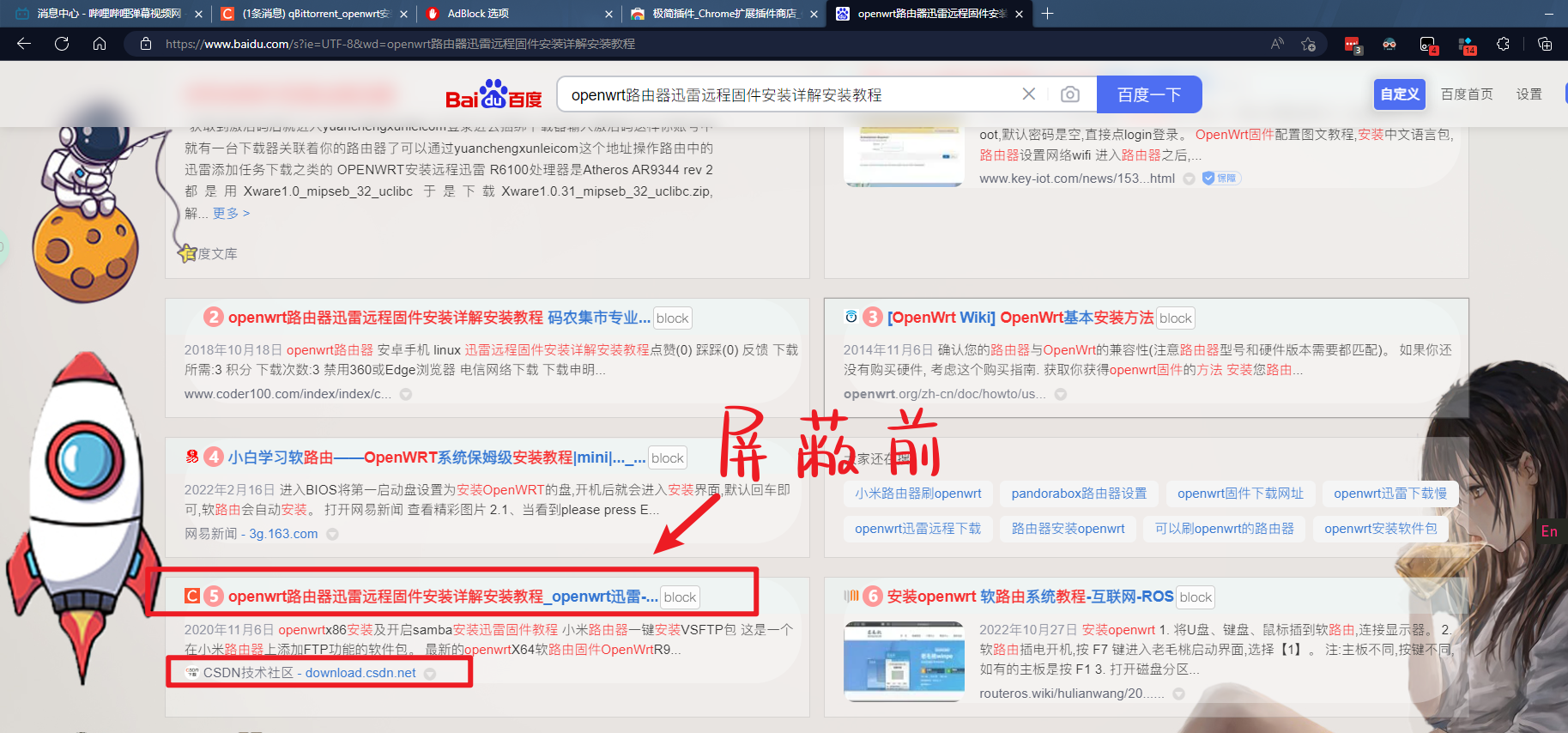Expand options beside download.csdn.net
The image size is (1568, 733).
pyautogui.click(x=430, y=674)
